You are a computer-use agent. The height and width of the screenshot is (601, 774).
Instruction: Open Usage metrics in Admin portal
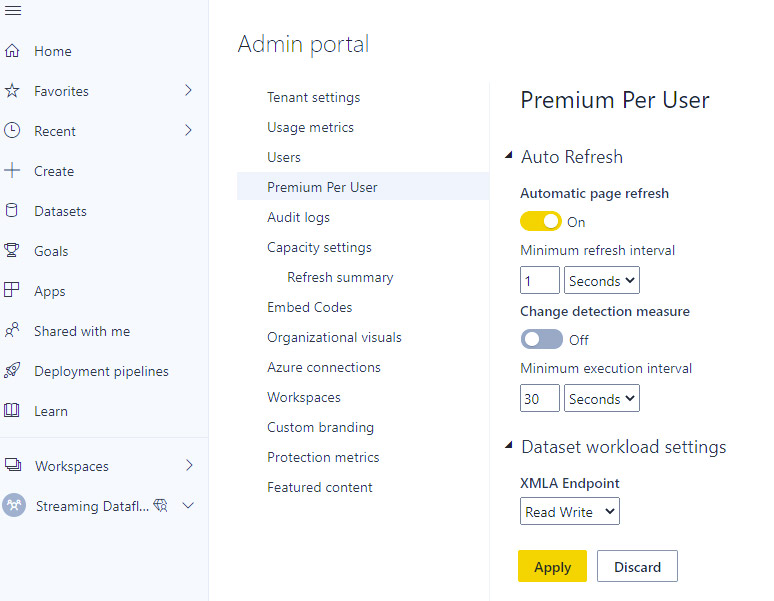310,127
